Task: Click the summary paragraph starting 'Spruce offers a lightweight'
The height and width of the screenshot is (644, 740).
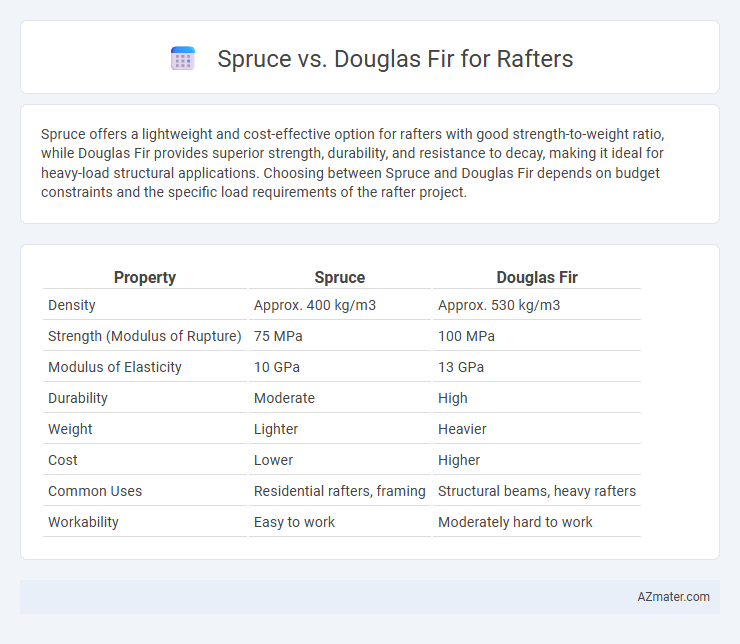Action: 353,163
